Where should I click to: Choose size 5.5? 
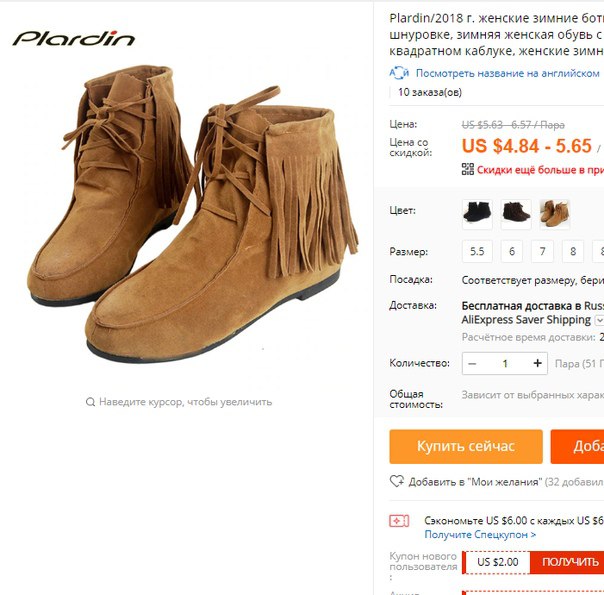click(x=477, y=251)
